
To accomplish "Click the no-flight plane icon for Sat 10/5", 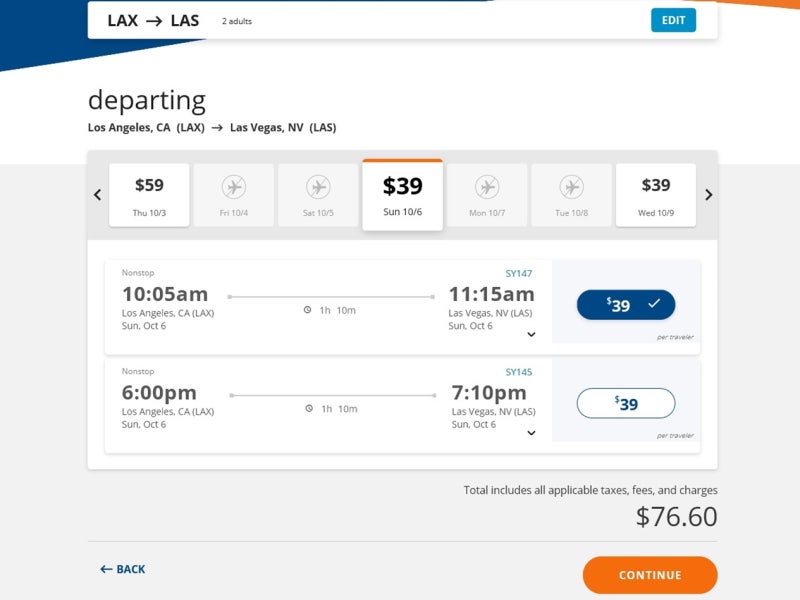I will coord(318,187).
